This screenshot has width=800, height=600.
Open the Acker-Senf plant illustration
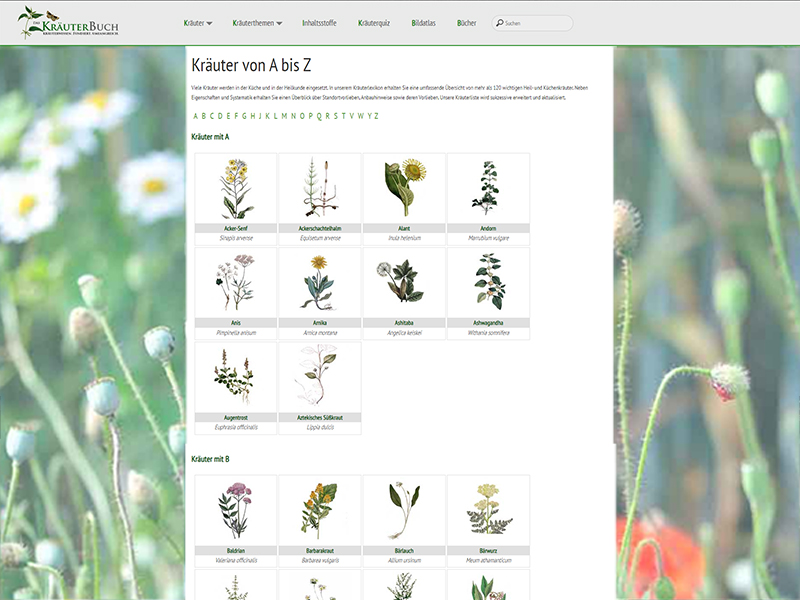coord(236,188)
